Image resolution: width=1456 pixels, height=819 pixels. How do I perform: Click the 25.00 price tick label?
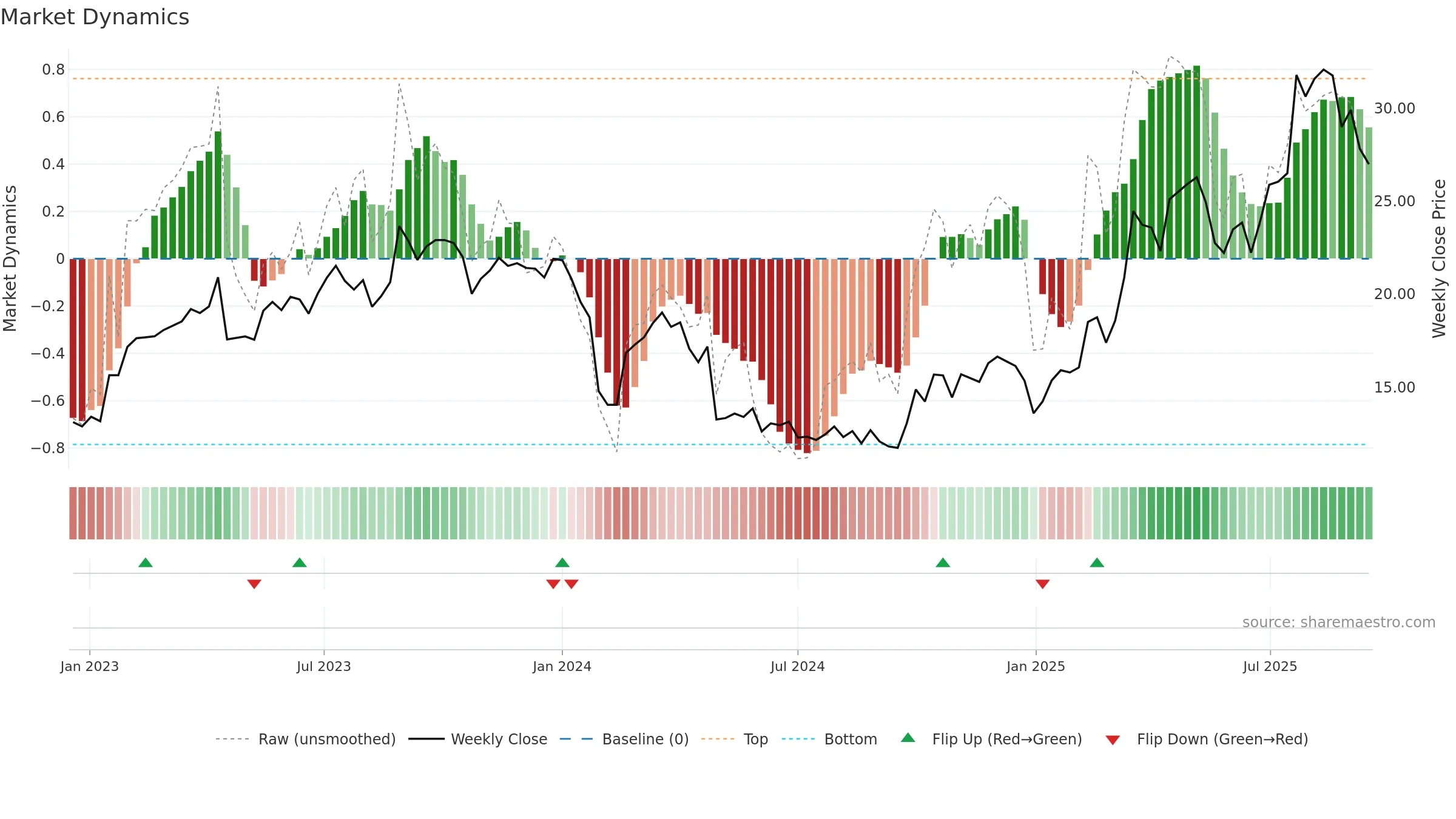coord(1395,201)
